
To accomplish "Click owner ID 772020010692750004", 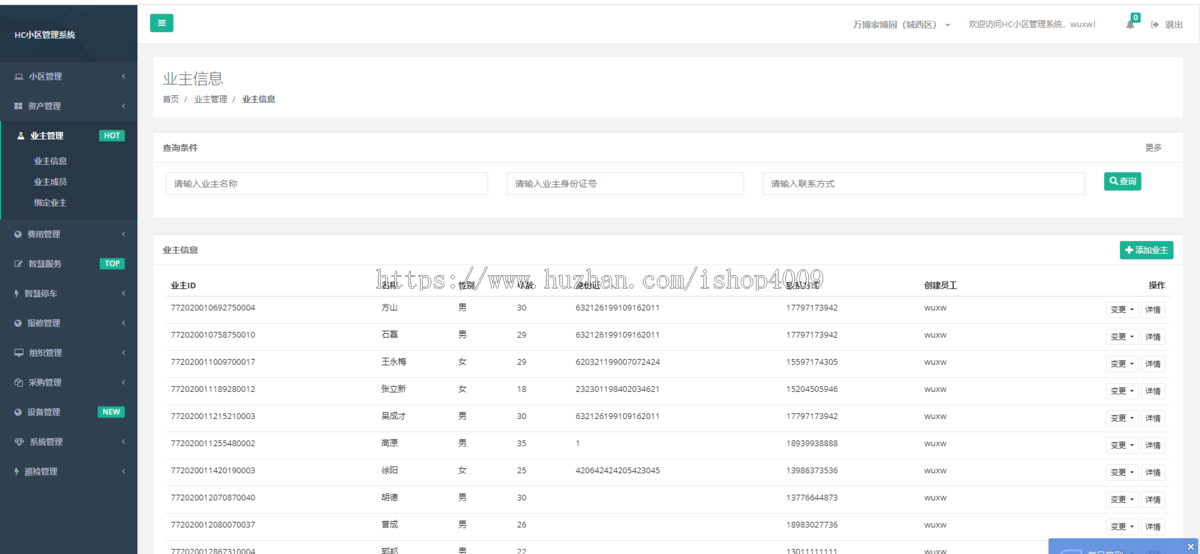I will pos(213,308).
